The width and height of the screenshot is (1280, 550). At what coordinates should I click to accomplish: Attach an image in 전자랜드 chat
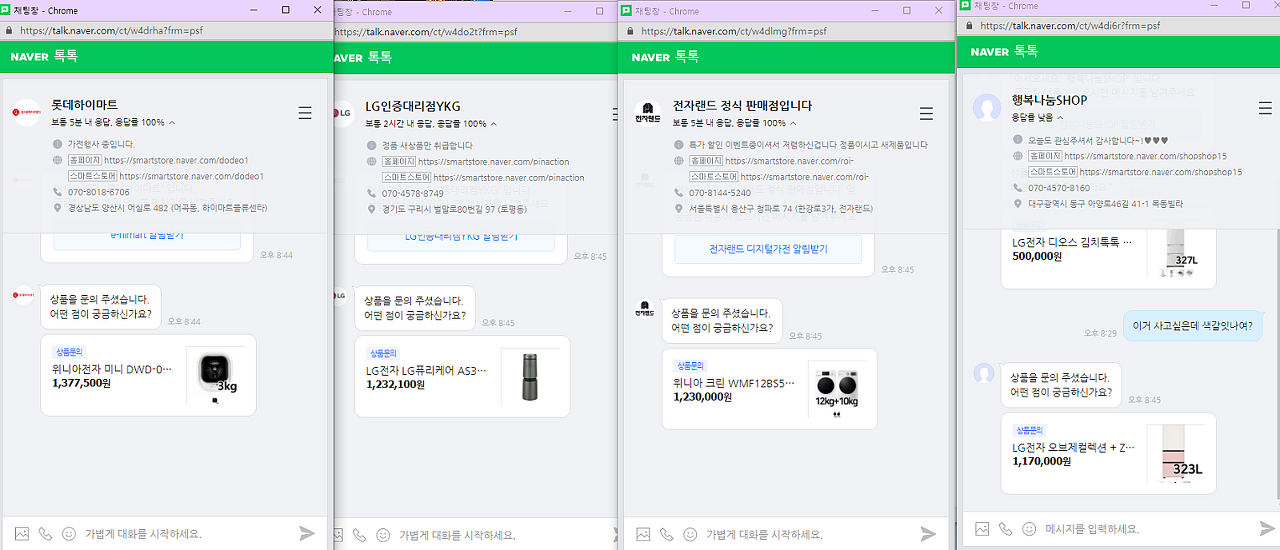click(642, 534)
